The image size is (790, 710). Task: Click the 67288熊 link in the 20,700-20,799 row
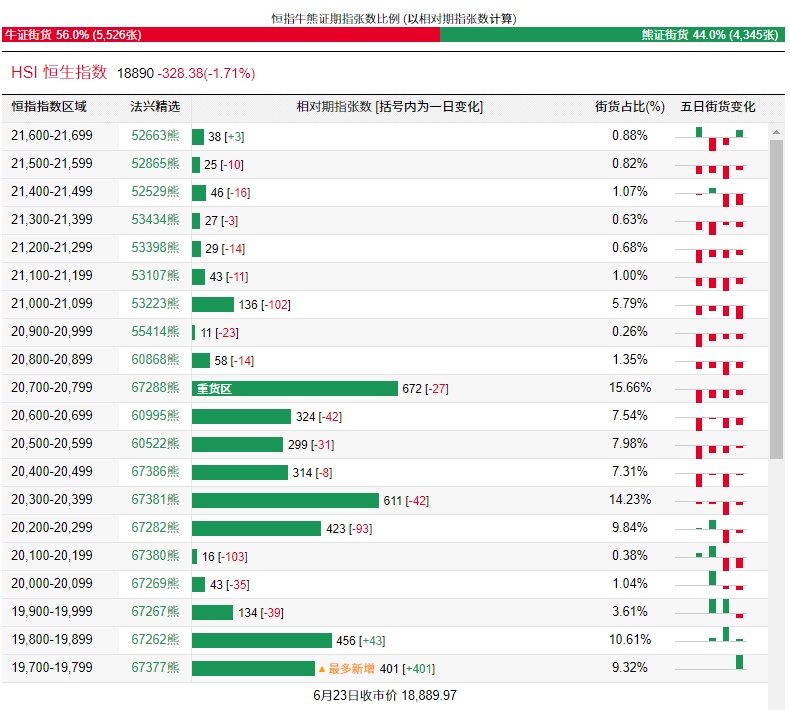pyautogui.click(x=155, y=388)
